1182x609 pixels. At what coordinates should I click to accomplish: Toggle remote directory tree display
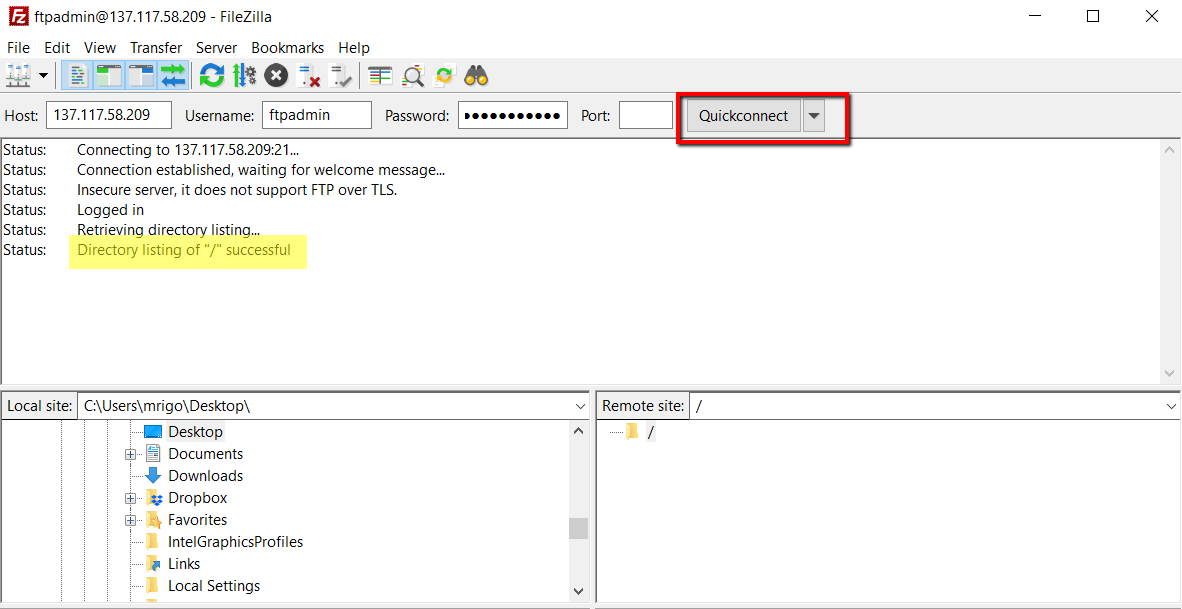coord(142,75)
